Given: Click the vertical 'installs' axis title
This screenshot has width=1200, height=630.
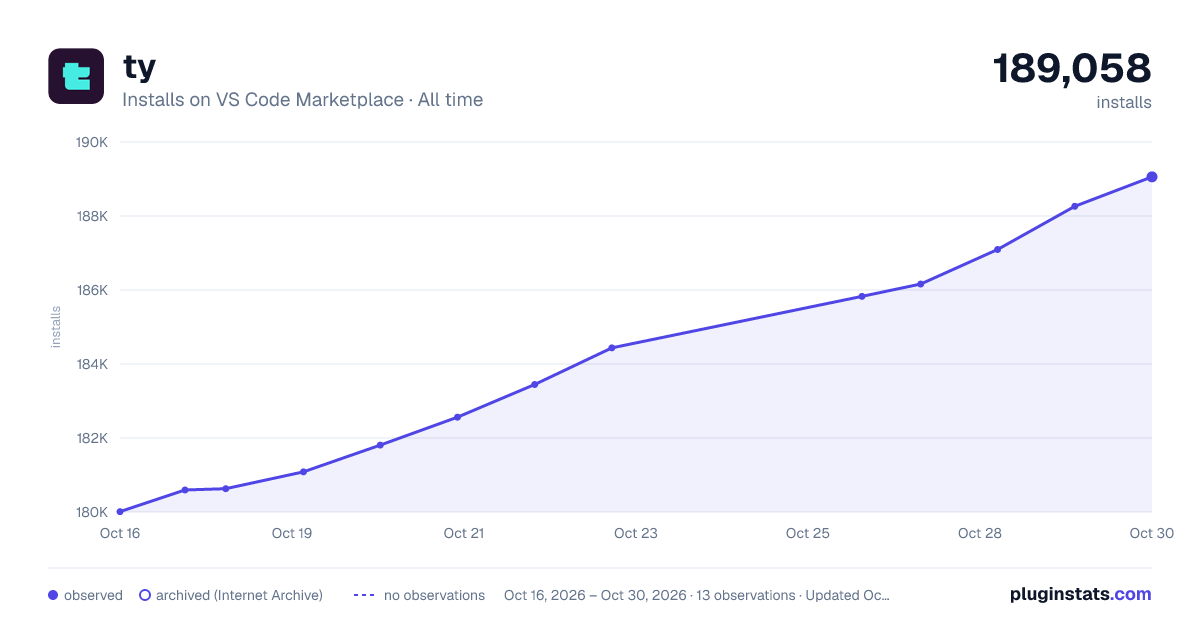Looking at the screenshot, I should (x=56, y=327).
